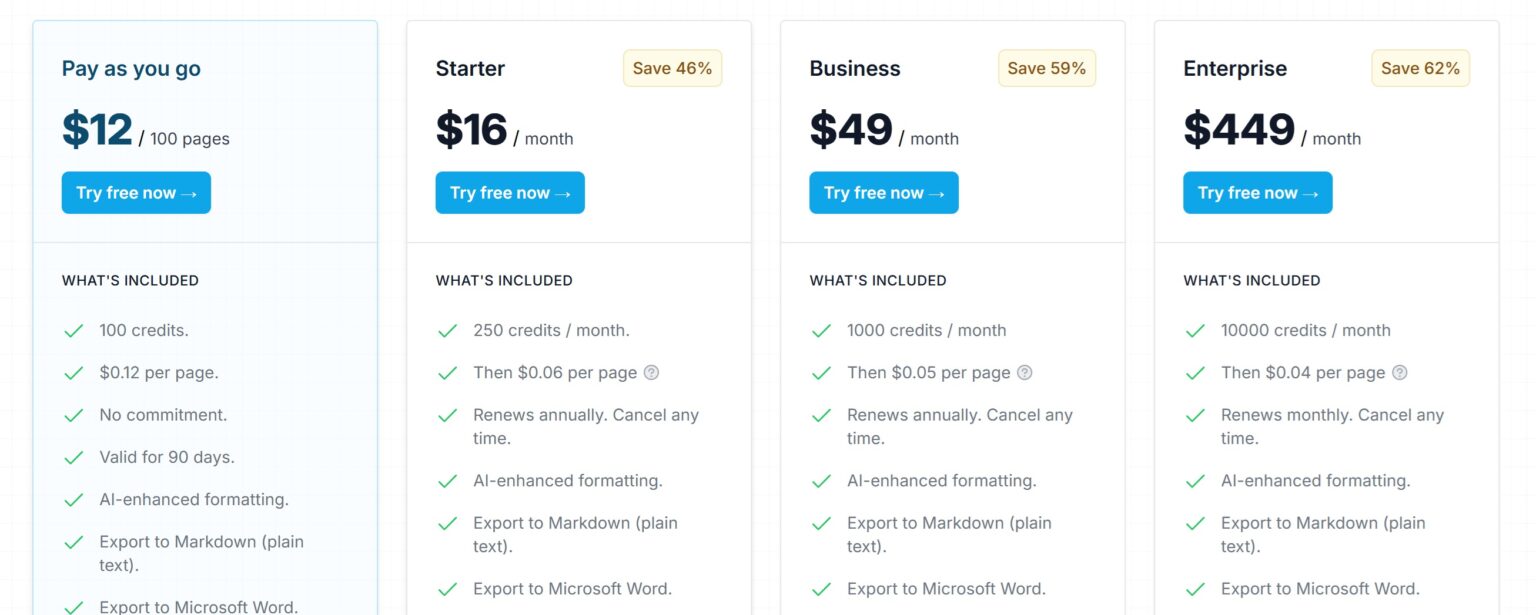Click the checkmark beside Starter's "AI-enhanced formatting"
1536x615 pixels.
[447, 481]
